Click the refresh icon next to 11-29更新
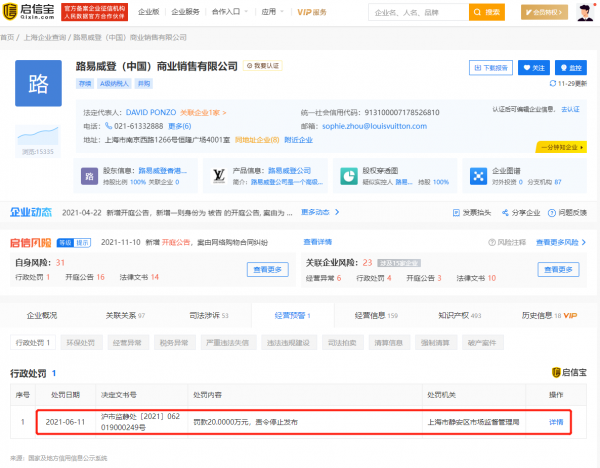600x468 pixels. [x=552, y=83]
